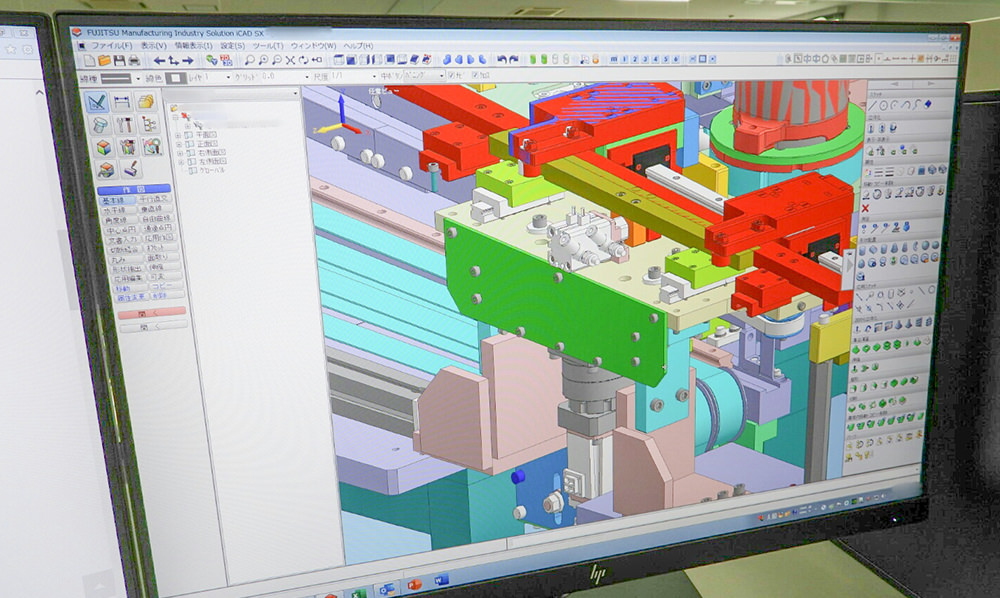The width and height of the screenshot is (1000, 598).
Task: Click the blue up-level arrow icon
Action: pyautogui.click(x=173, y=61)
